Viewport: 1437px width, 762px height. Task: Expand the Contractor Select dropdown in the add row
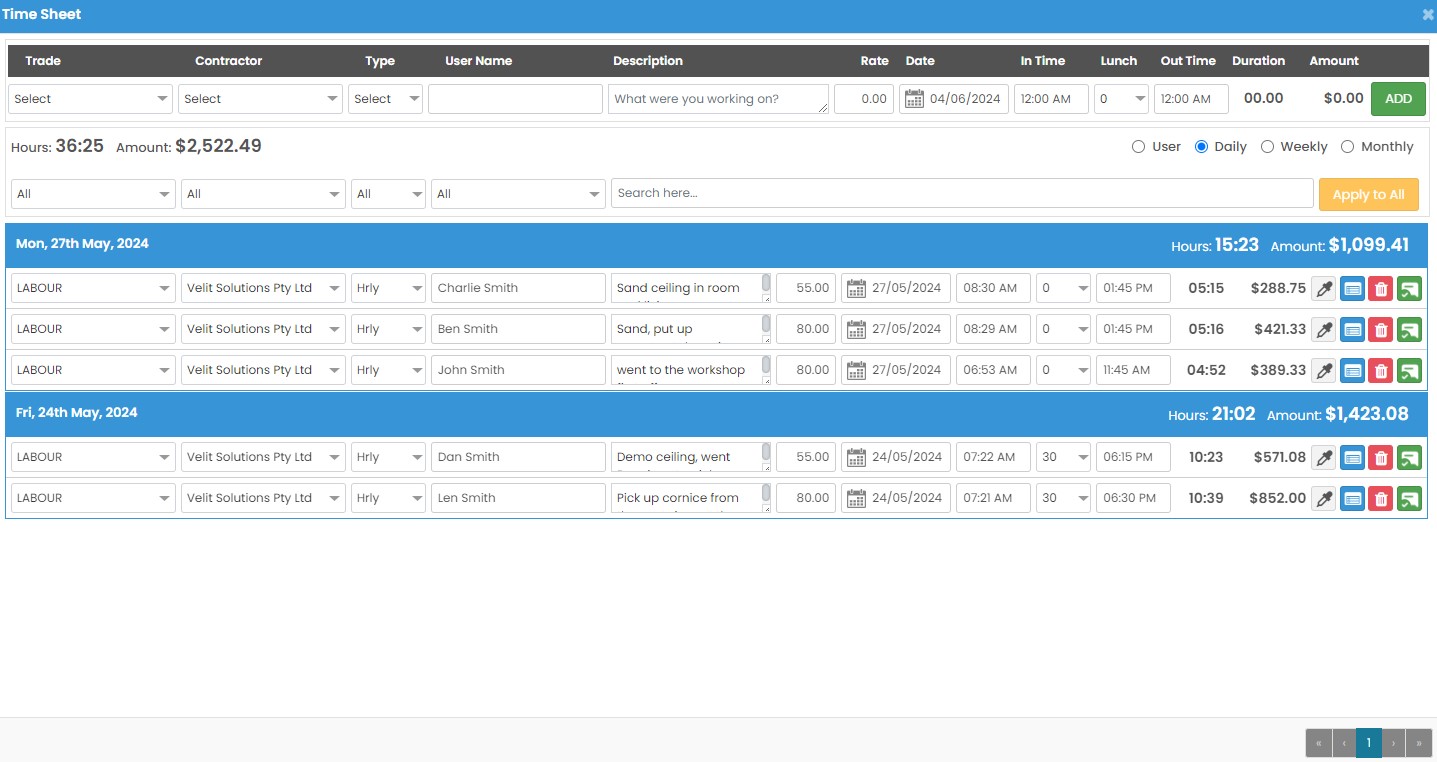(x=260, y=99)
